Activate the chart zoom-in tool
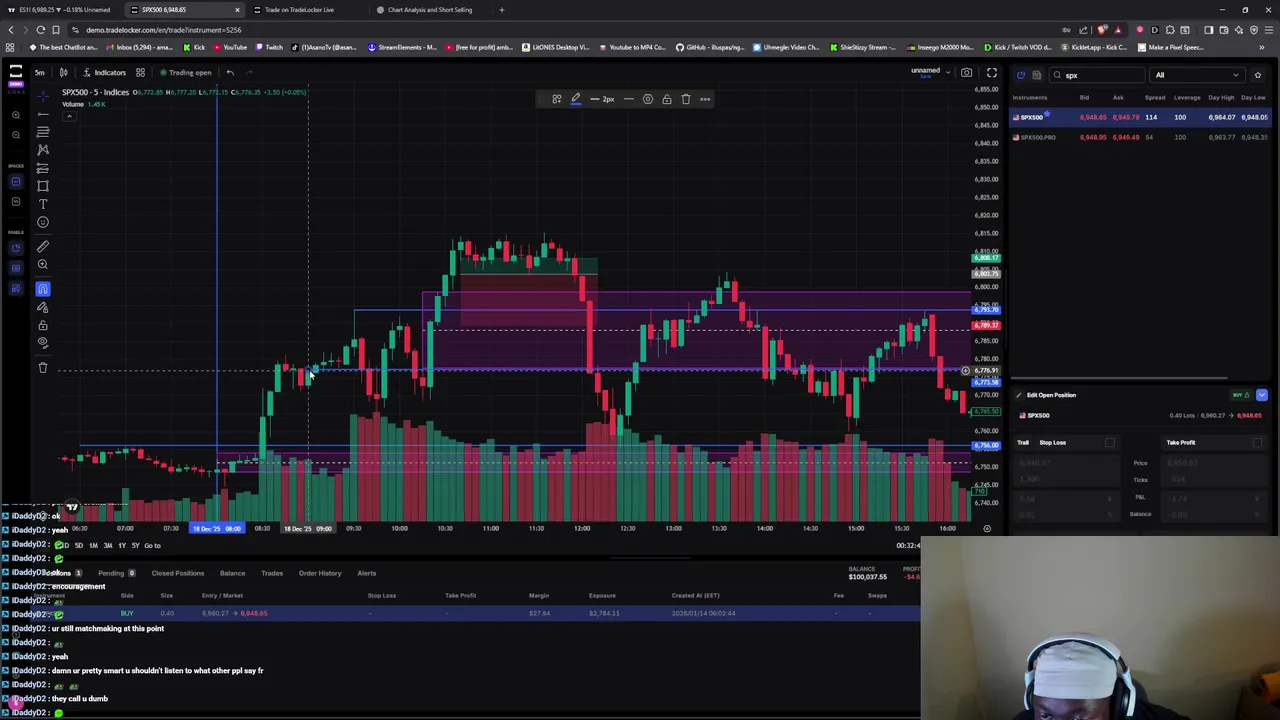This screenshot has width=1280, height=720. [43, 264]
